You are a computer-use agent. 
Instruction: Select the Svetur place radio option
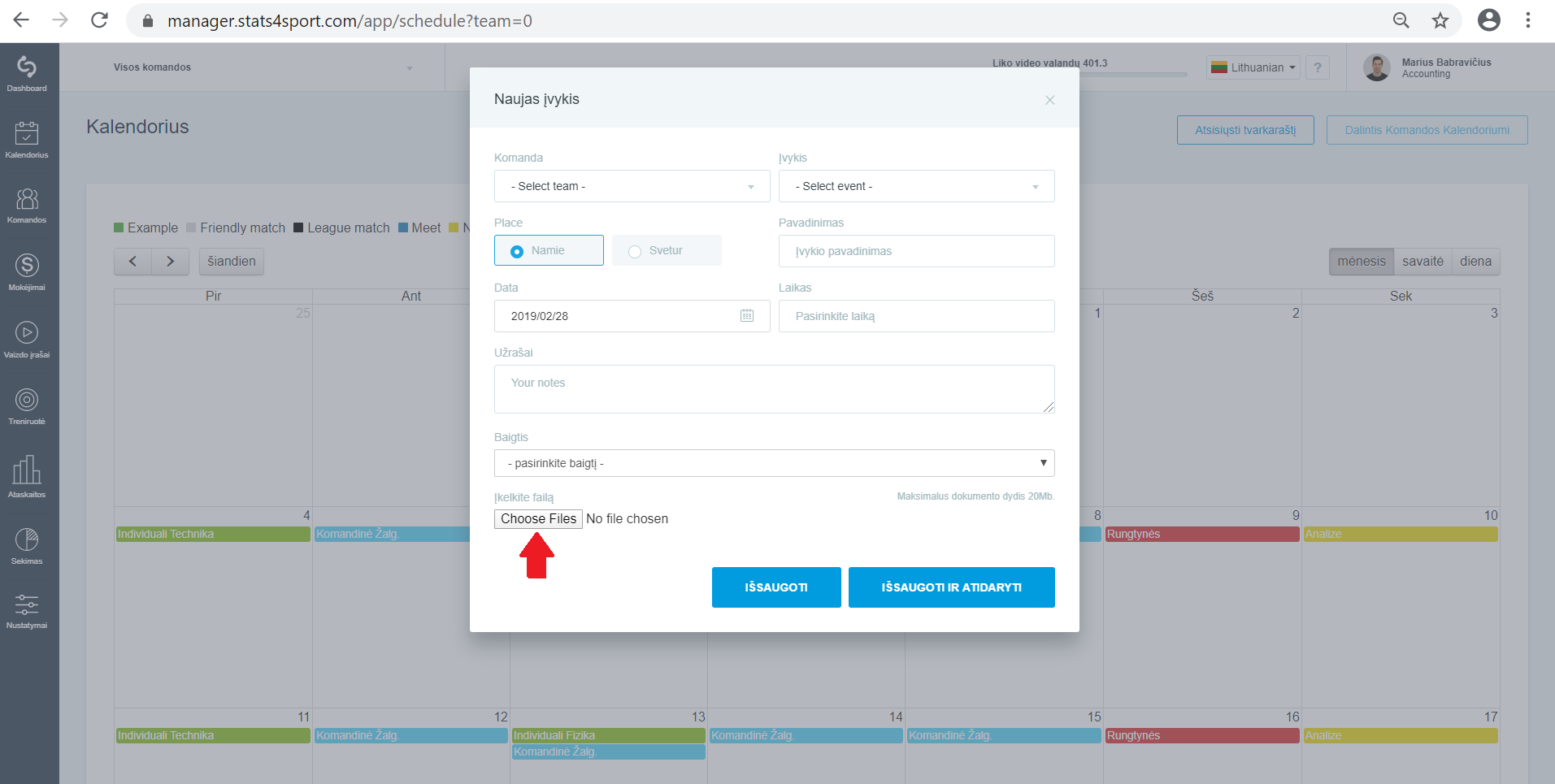[667, 250]
